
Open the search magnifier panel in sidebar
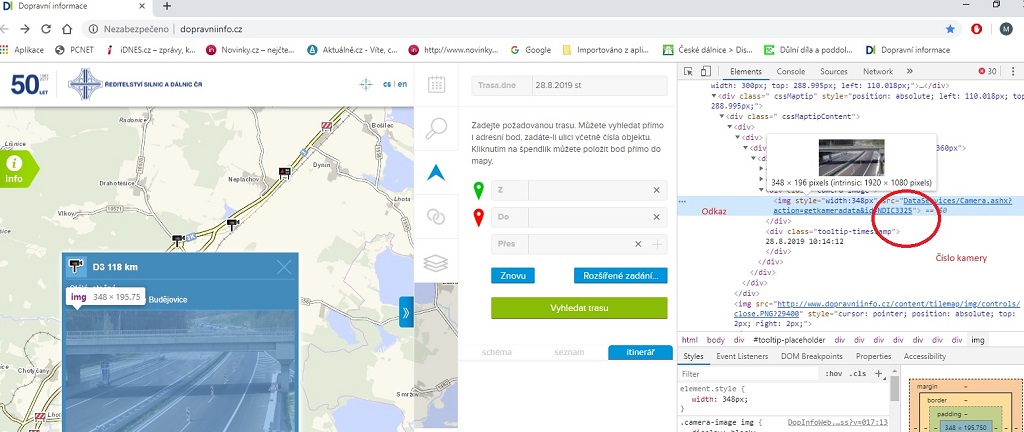click(x=436, y=129)
